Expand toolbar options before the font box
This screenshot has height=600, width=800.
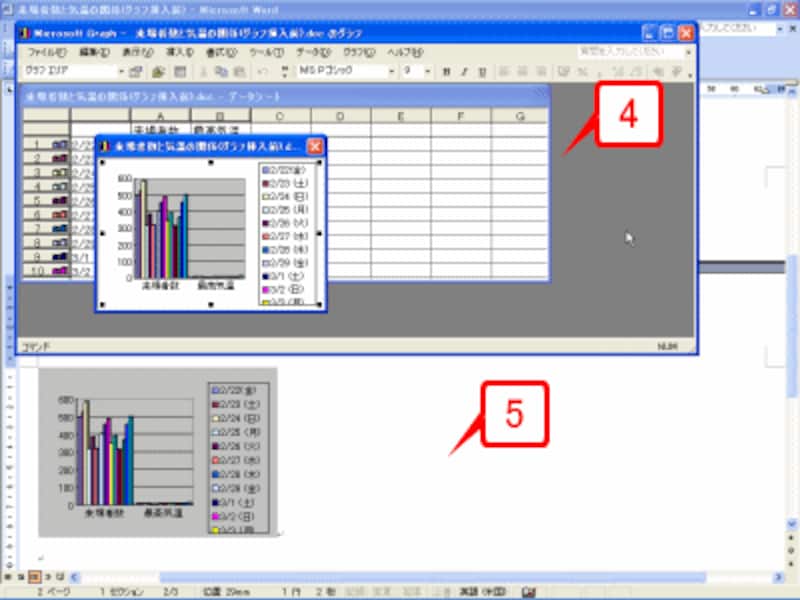point(285,72)
